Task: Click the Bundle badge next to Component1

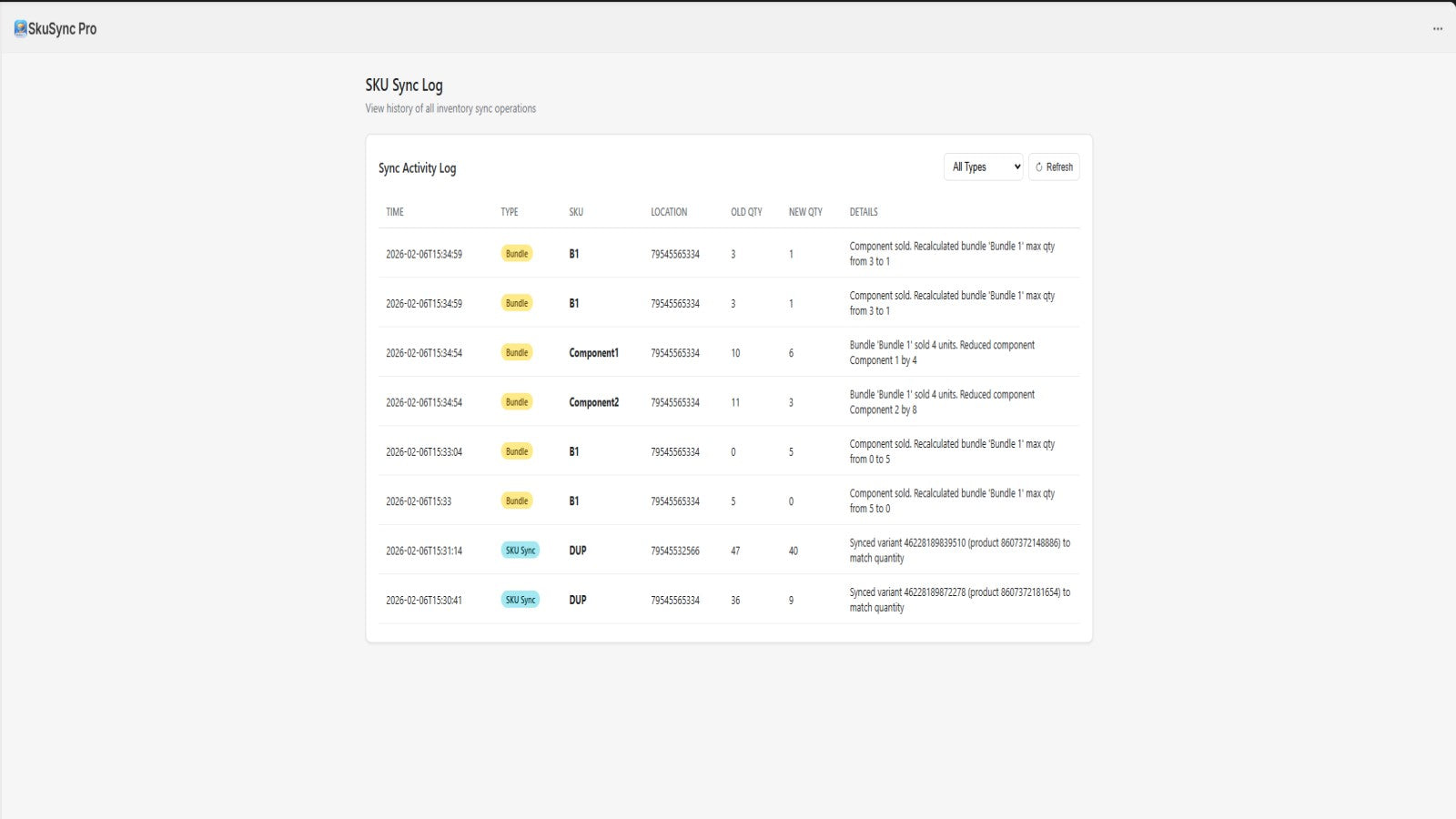Action: [x=516, y=352]
